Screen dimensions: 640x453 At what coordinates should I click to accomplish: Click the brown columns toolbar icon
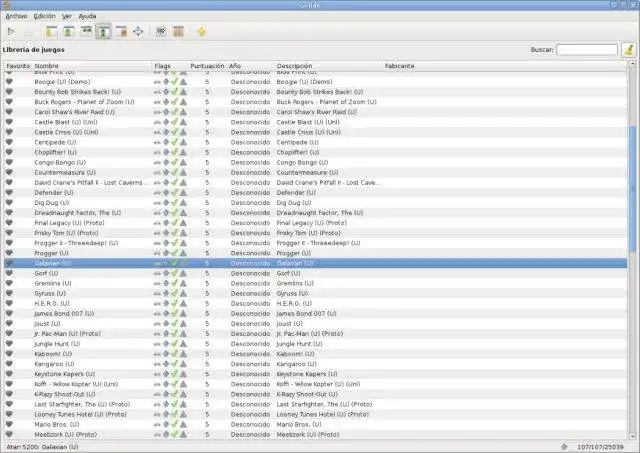pyautogui.click(x=178, y=31)
